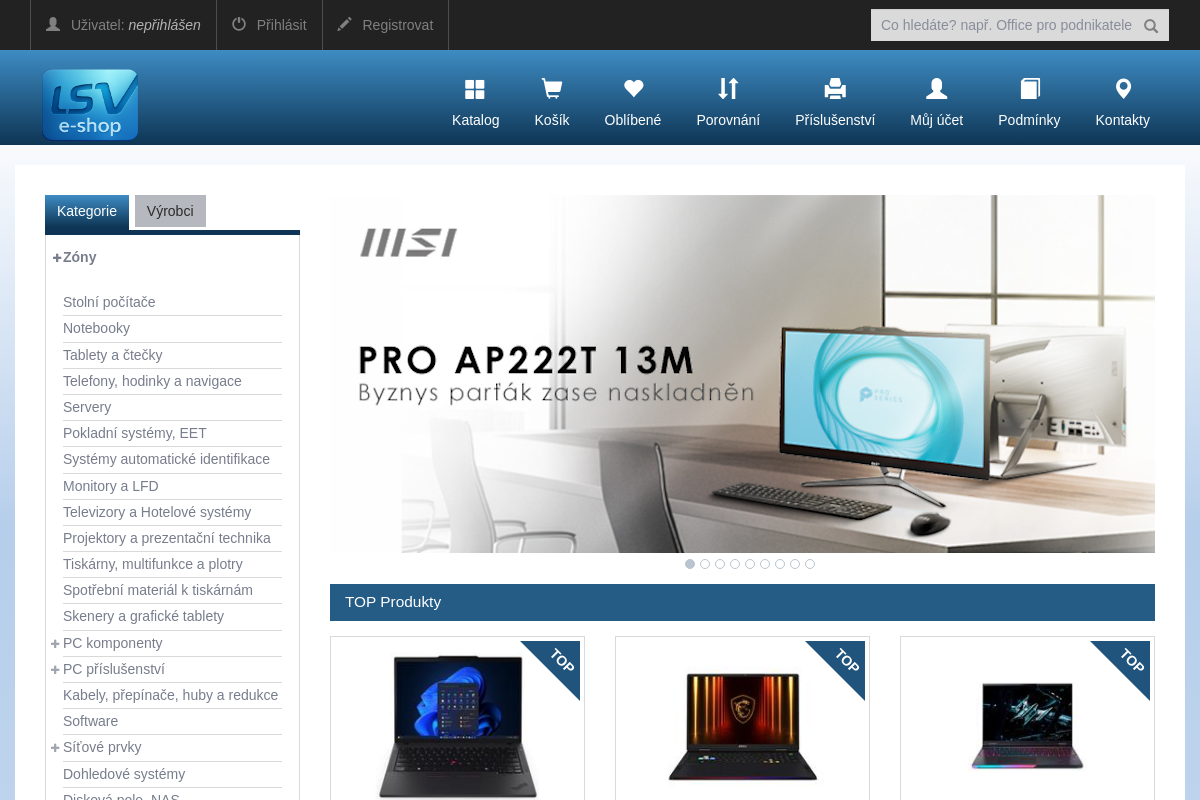Open the Software category
This screenshot has width=1200, height=800.
(90, 721)
